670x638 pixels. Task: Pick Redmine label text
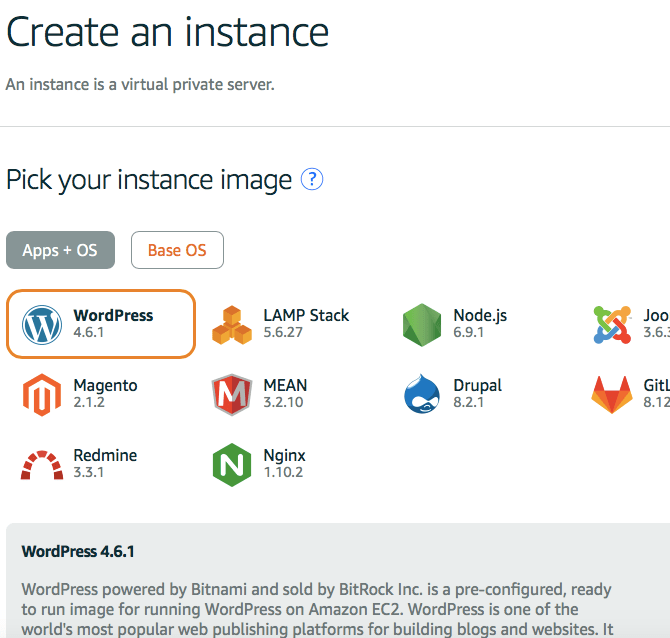(105, 456)
